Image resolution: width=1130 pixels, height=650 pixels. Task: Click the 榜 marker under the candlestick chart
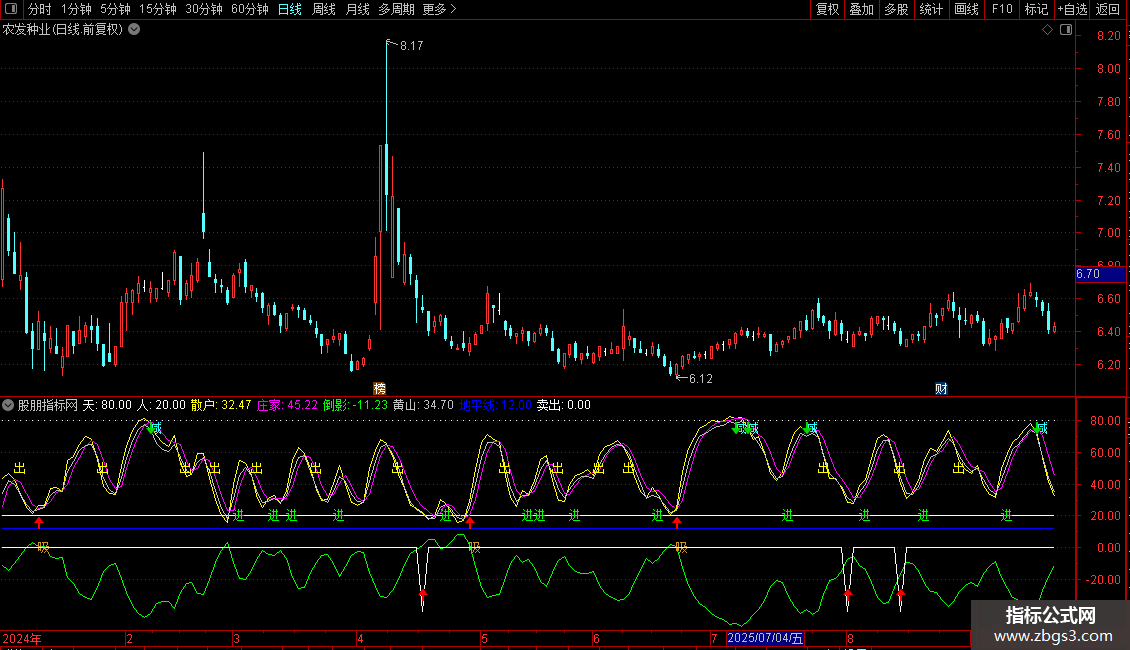379,388
